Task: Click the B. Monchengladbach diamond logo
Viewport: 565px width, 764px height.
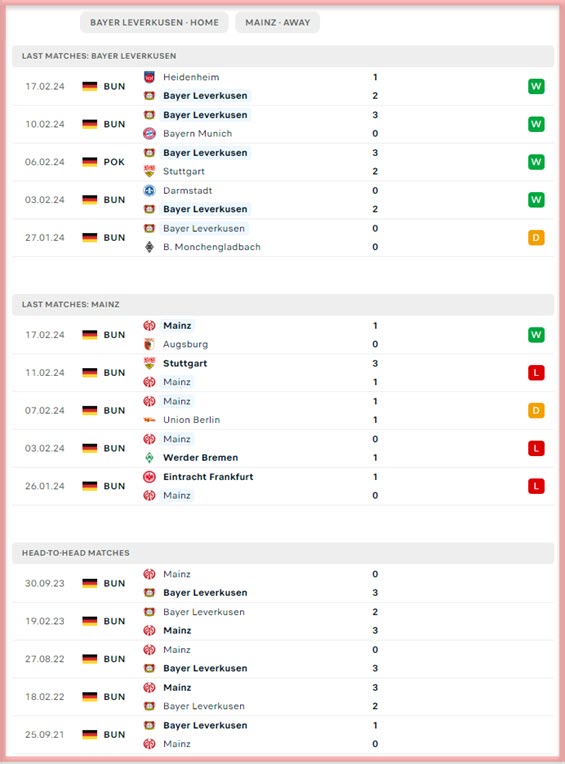Action: pos(150,247)
